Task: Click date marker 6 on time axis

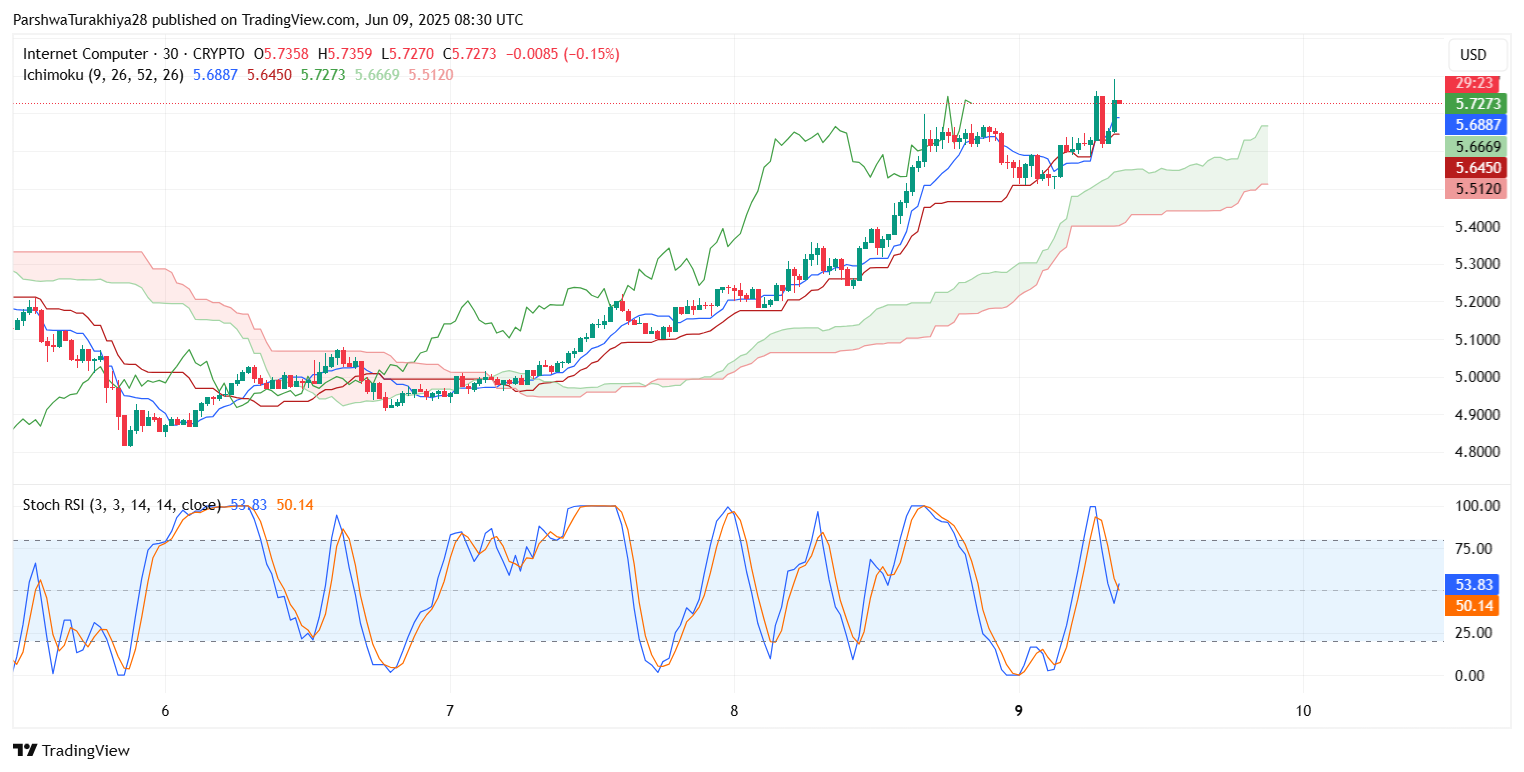Action: click(165, 710)
